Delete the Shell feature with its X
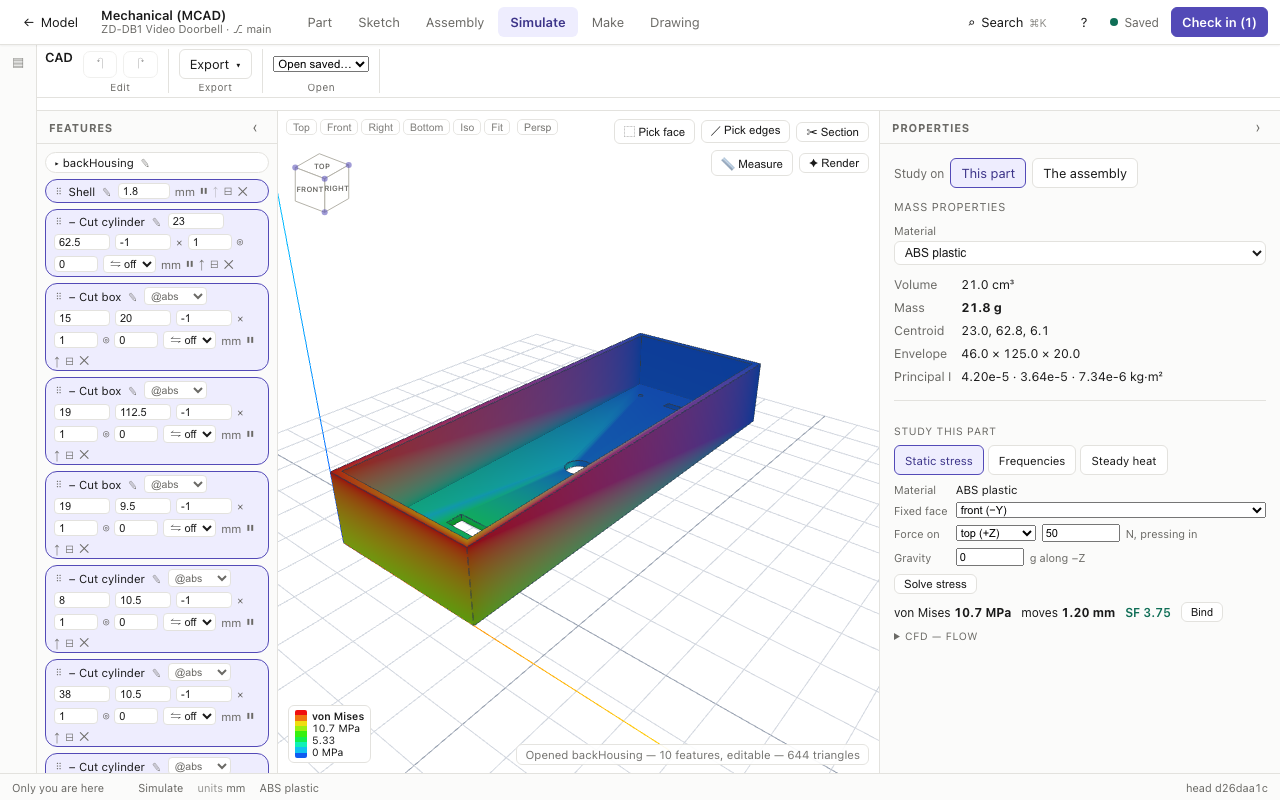The height and width of the screenshot is (800, 1280). [x=243, y=192]
